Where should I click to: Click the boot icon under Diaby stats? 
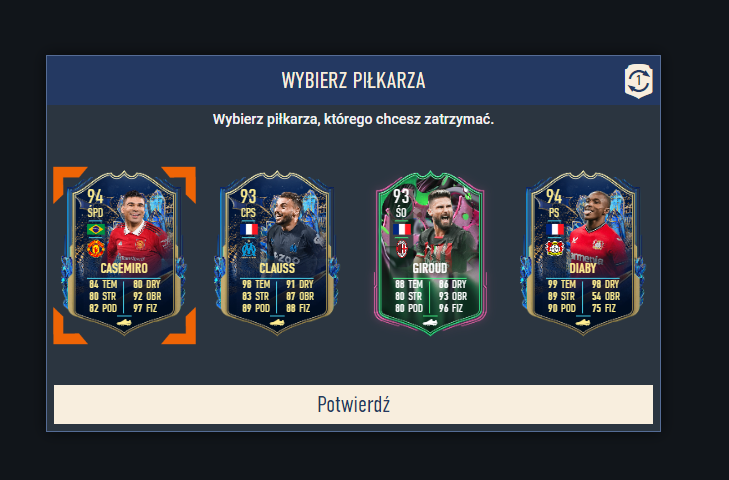[x=583, y=322]
